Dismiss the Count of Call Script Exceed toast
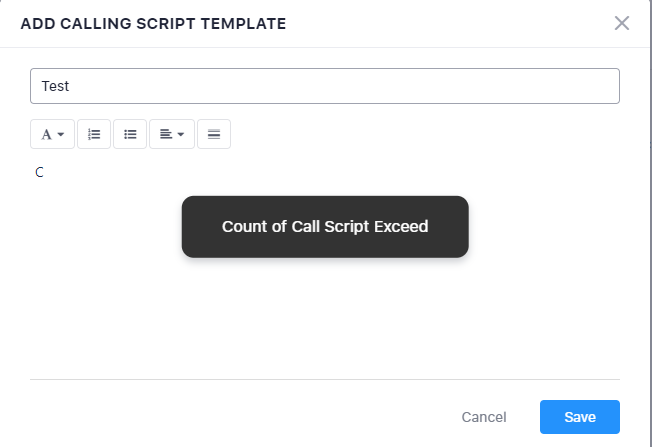Screen dimensions: 652x447 (x=325, y=227)
